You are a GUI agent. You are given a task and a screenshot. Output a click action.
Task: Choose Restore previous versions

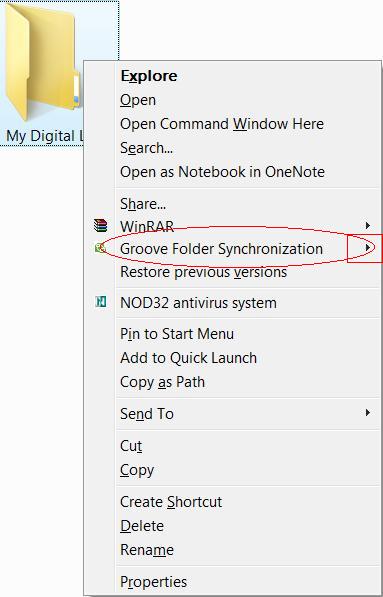[x=203, y=272]
